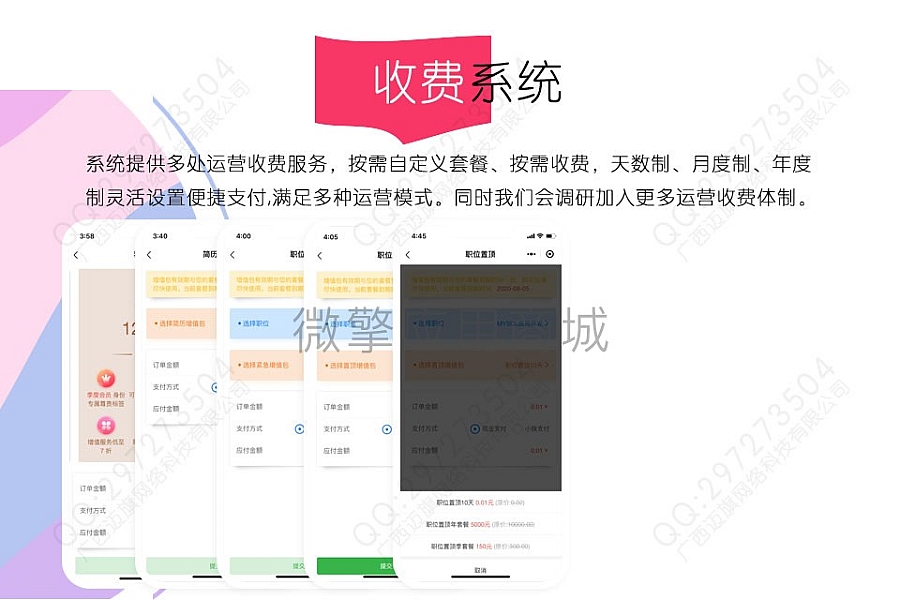Open the three-dots menu on 职位置顶 screen
Image resolution: width=900 pixels, height=600 pixels.
click(532, 254)
